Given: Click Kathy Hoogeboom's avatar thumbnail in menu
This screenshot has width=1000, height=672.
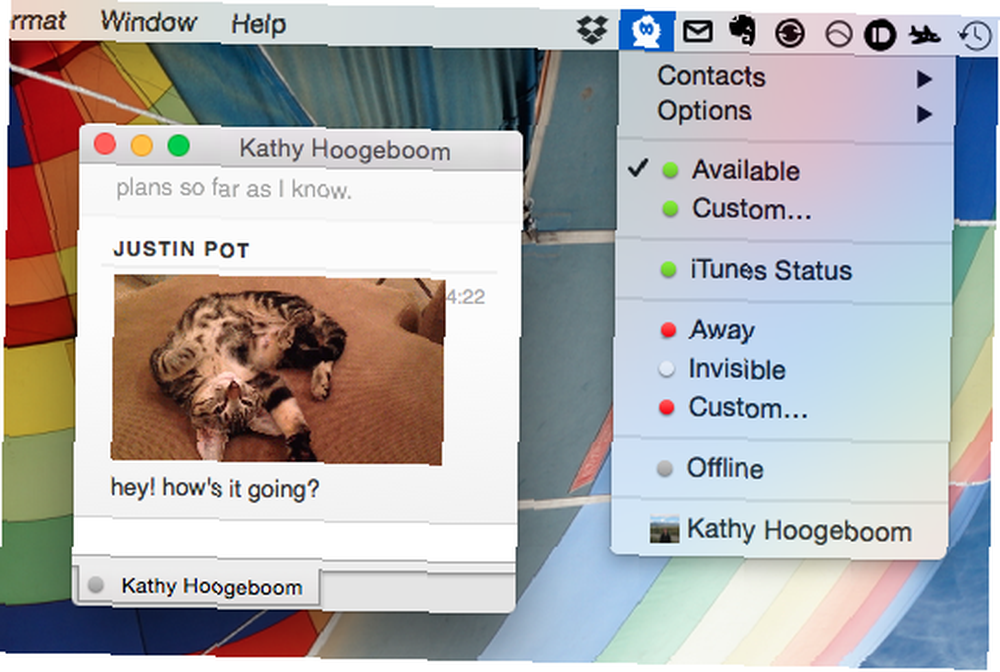Looking at the screenshot, I should [x=664, y=530].
